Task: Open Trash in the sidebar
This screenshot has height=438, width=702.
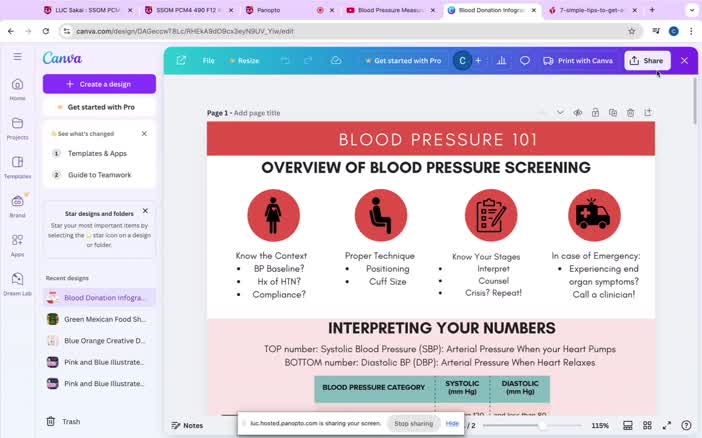Action: pyautogui.click(x=63, y=421)
